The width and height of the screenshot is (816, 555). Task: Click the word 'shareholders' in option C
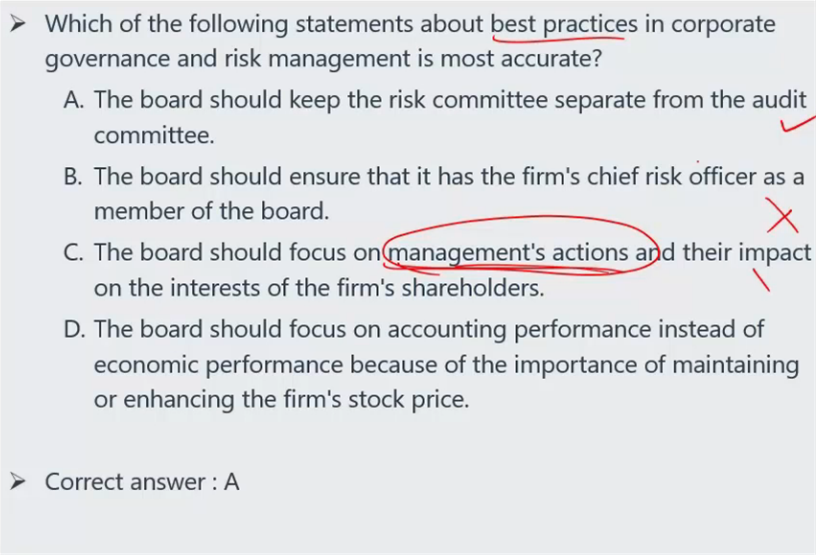pyautogui.click(x=473, y=288)
